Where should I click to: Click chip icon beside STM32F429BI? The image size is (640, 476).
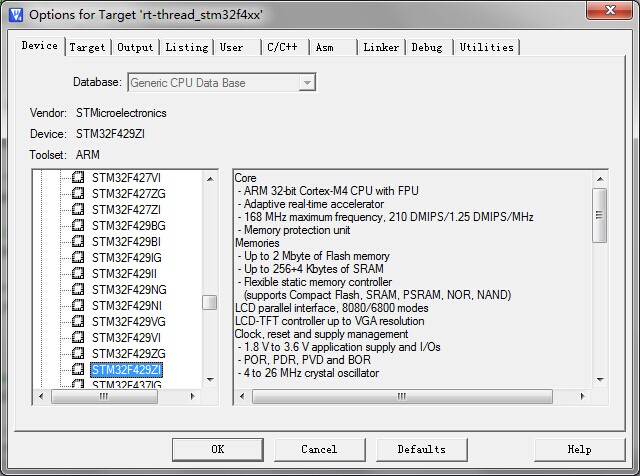tap(78, 241)
